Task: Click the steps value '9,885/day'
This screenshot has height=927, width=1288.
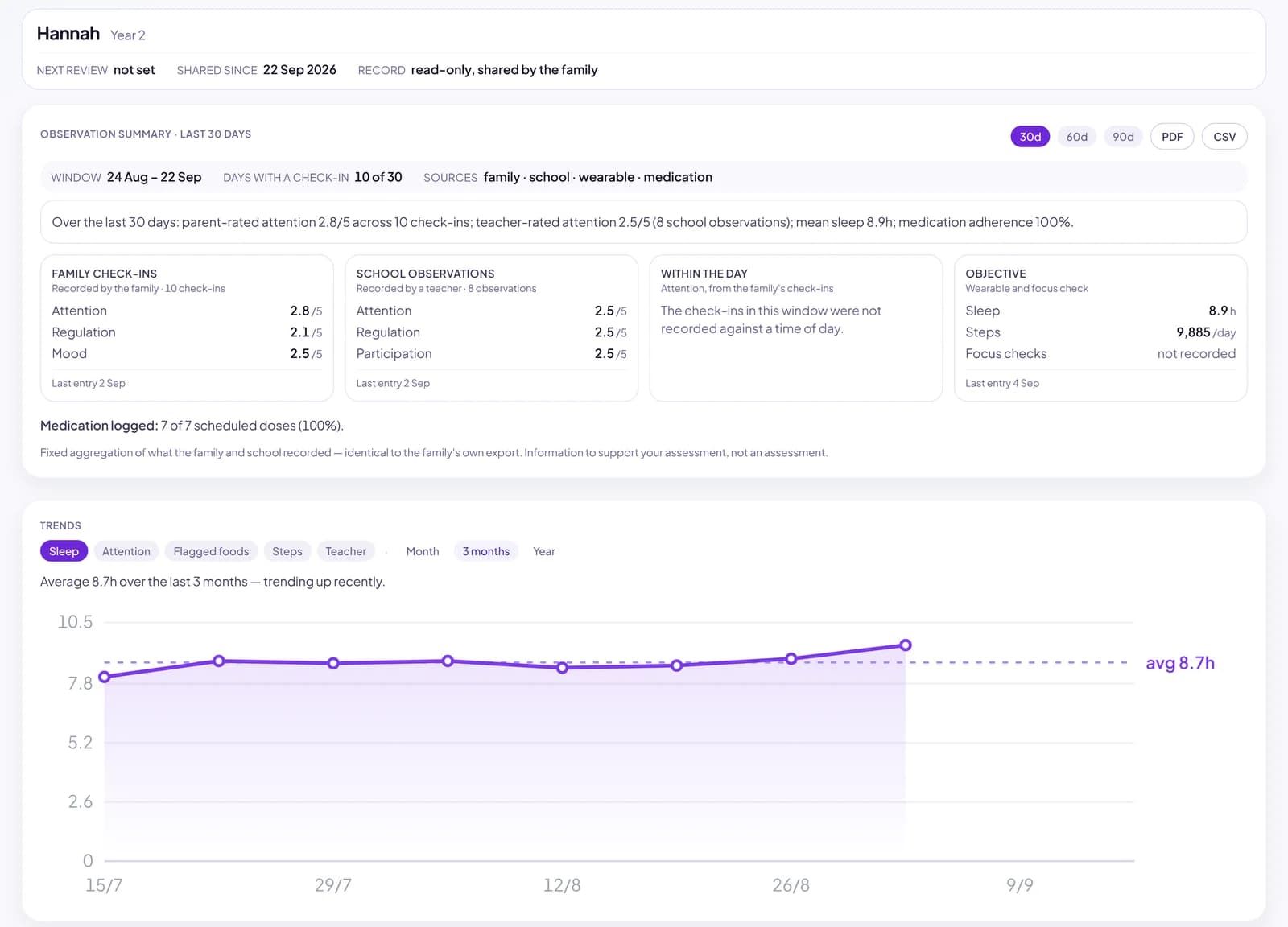Action: point(1206,332)
